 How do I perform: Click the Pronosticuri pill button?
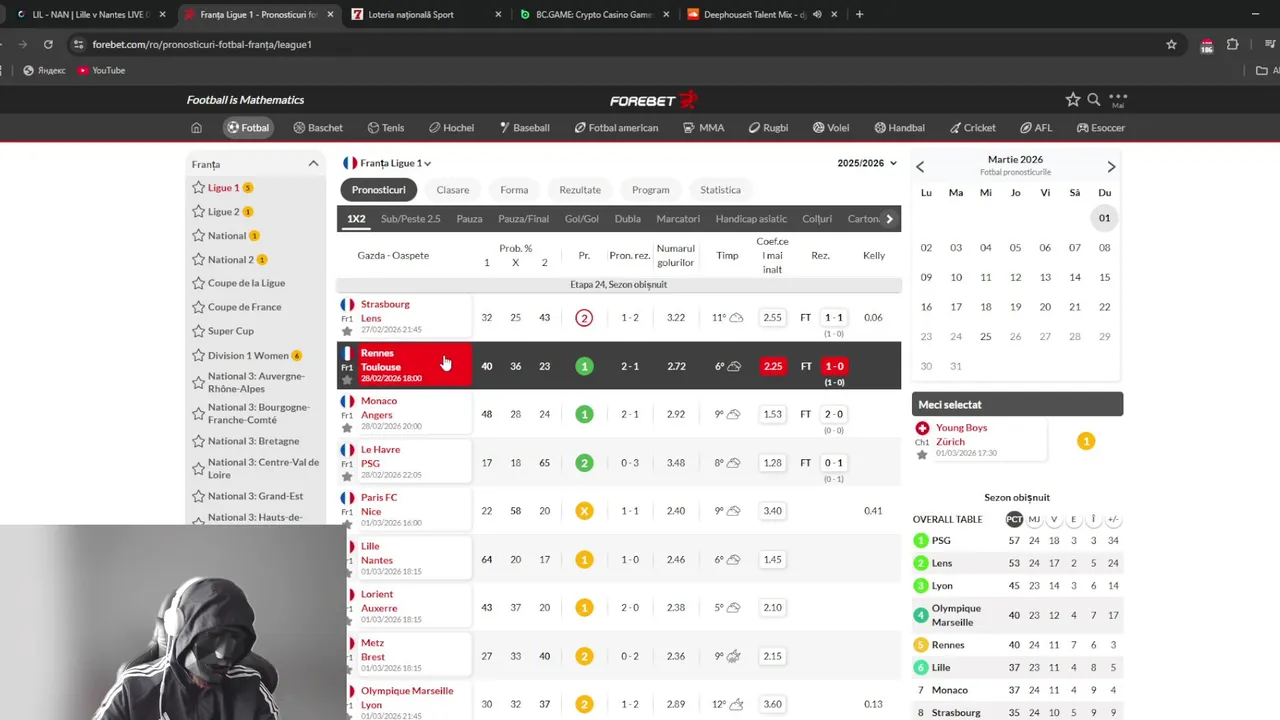(x=378, y=190)
